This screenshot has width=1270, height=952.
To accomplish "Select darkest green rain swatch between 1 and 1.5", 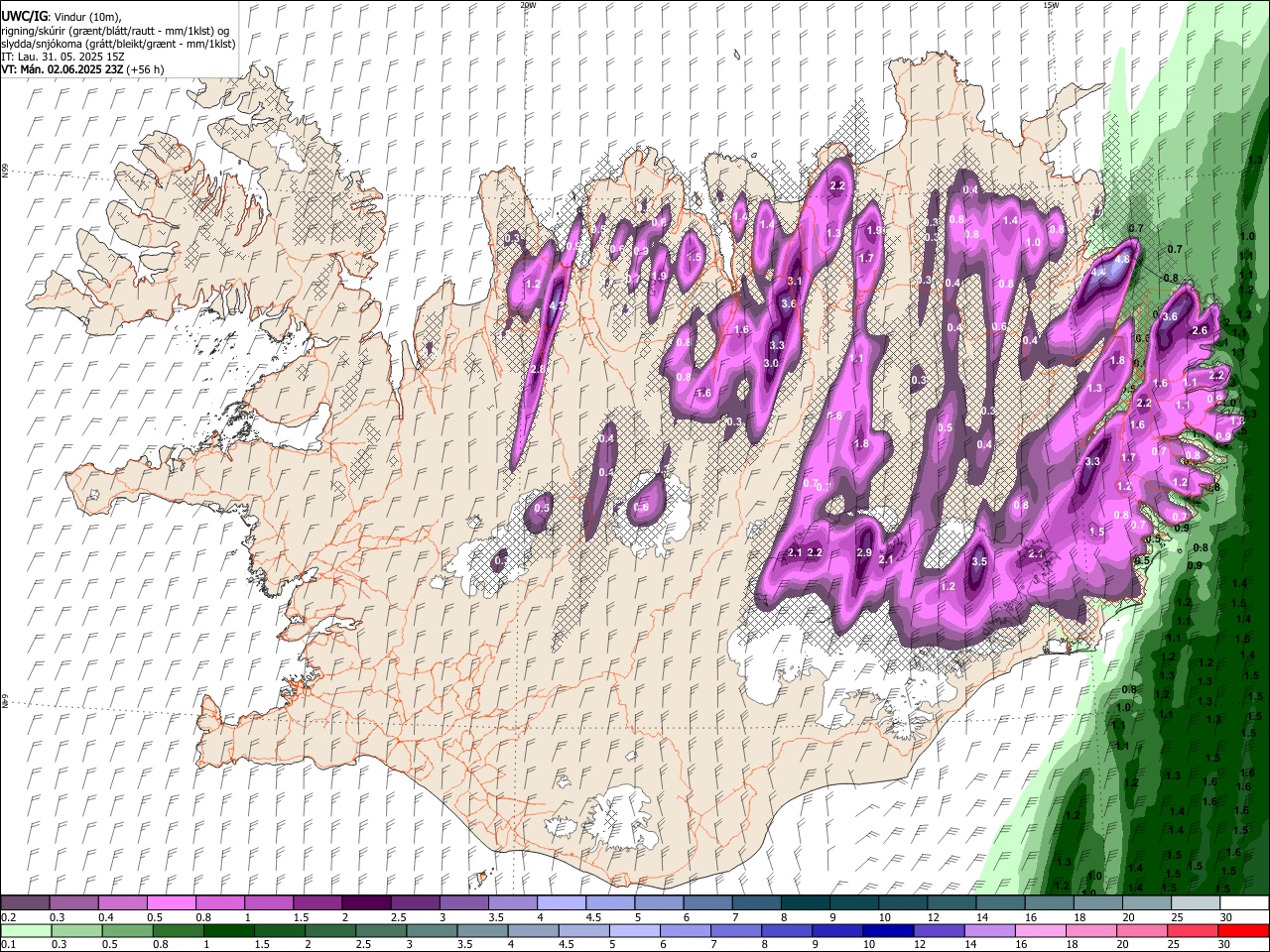I will point(228,931).
